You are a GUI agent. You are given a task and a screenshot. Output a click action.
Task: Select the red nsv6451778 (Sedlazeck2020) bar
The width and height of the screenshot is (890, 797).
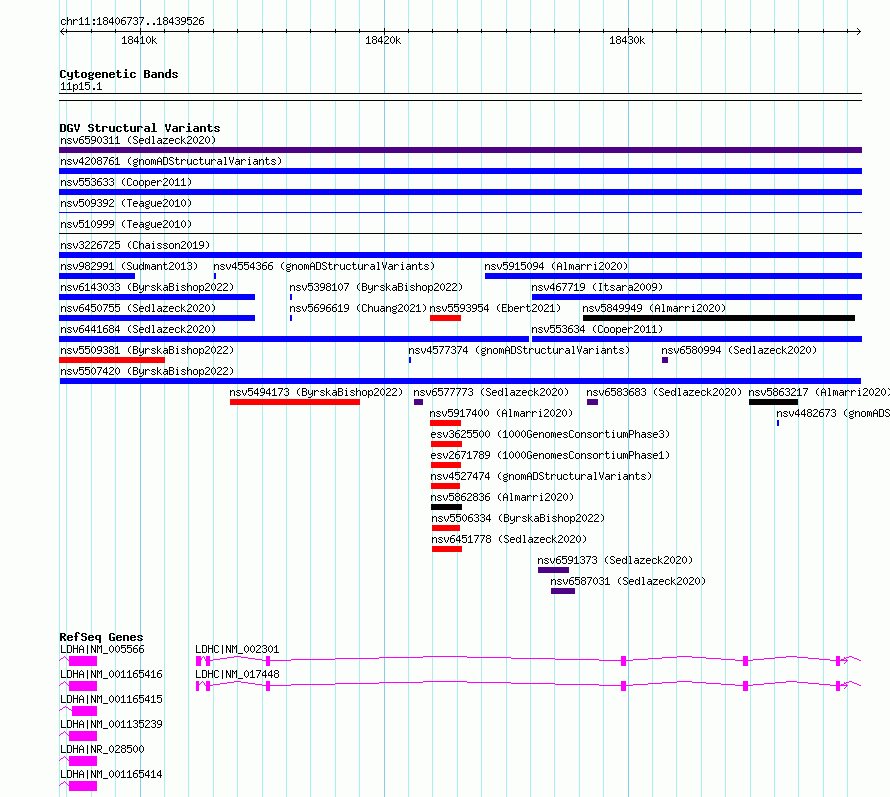pos(447,549)
